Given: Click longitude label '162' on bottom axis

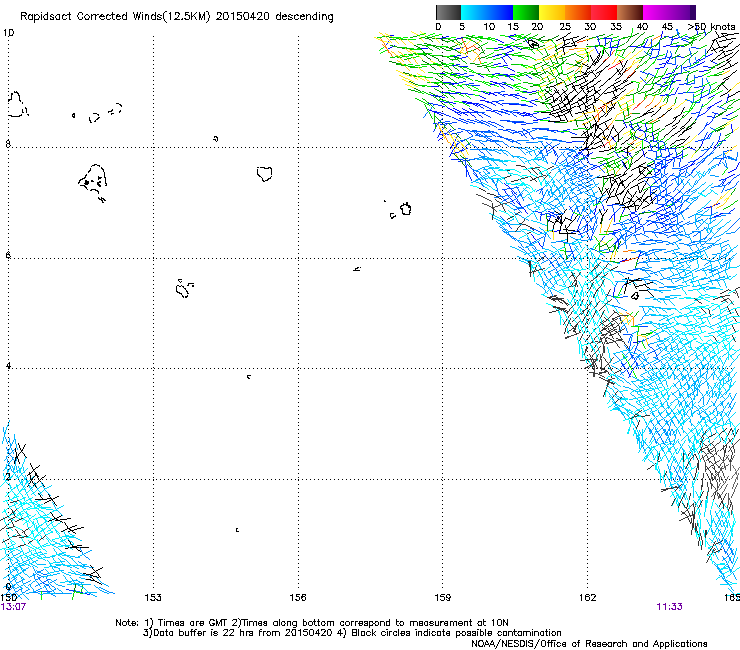Looking at the screenshot, I should pyautogui.click(x=588, y=598).
